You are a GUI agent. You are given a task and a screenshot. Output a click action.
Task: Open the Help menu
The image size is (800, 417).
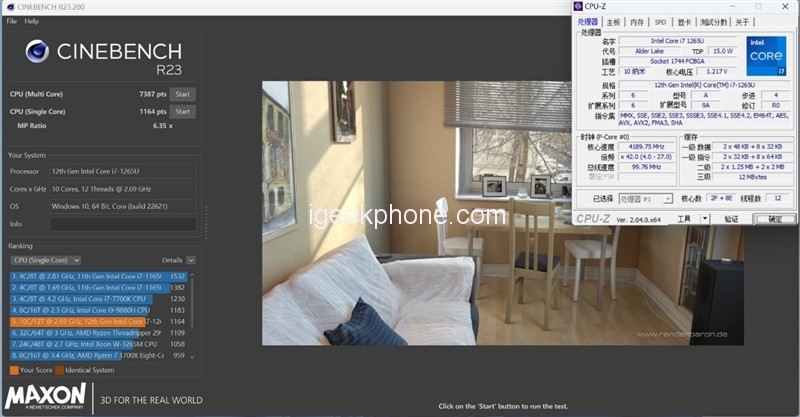coord(32,21)
